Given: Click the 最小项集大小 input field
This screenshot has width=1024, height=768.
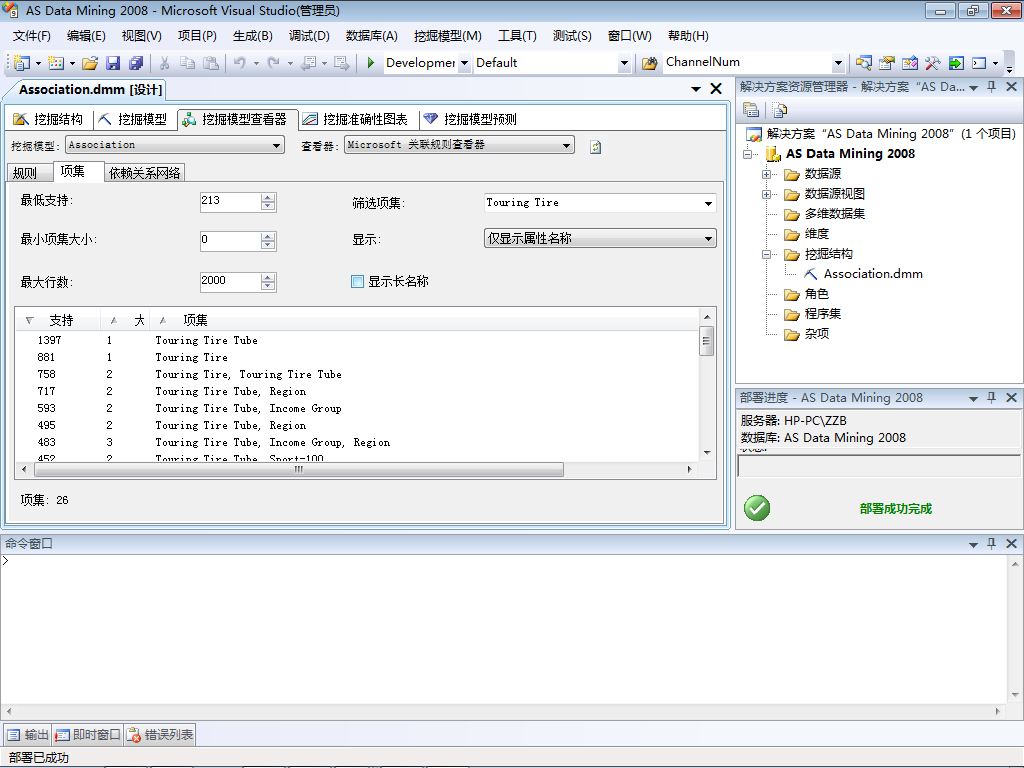Looking at the screenshot, I should tap(230, 240).
